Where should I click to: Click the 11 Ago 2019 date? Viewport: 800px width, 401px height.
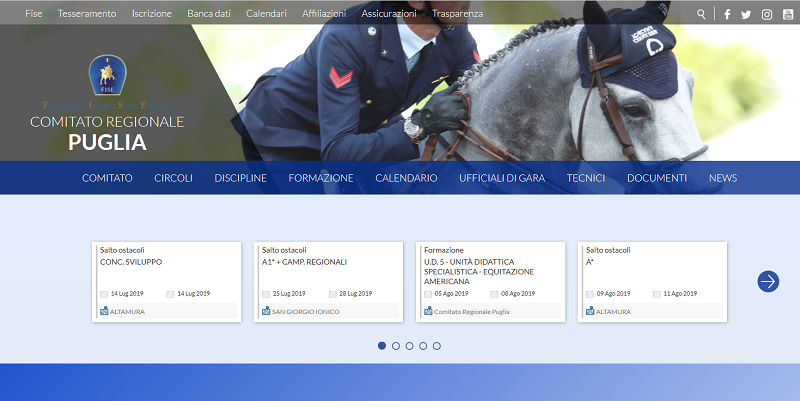click(680, 294)
